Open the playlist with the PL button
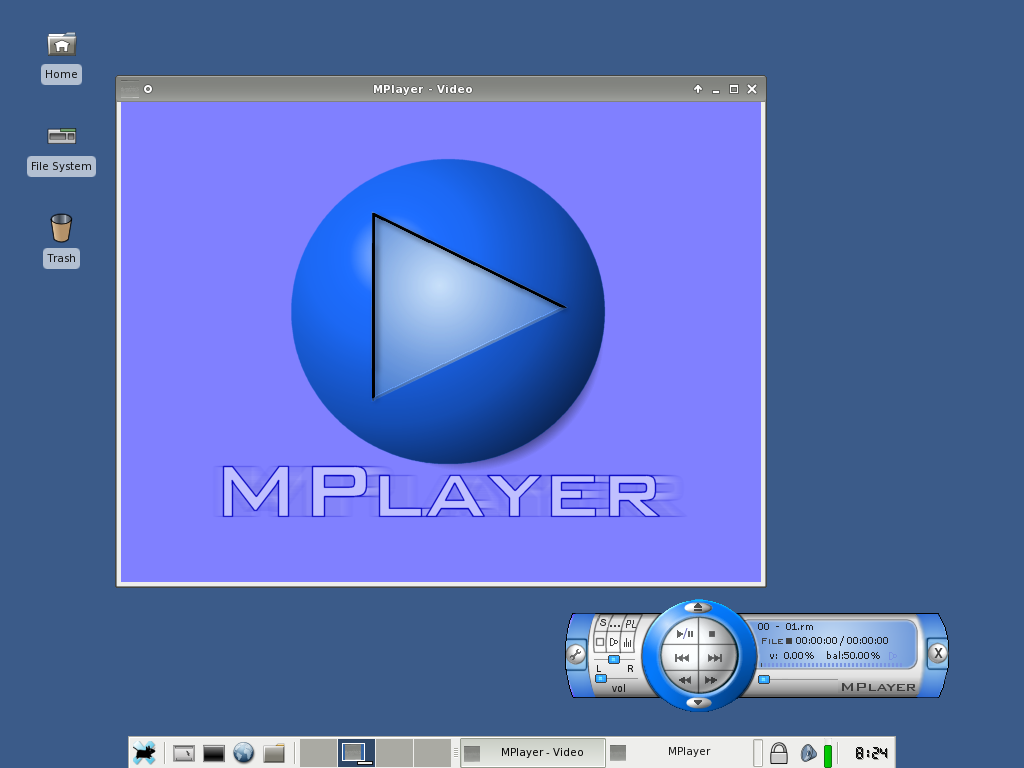 coord(630,624)
